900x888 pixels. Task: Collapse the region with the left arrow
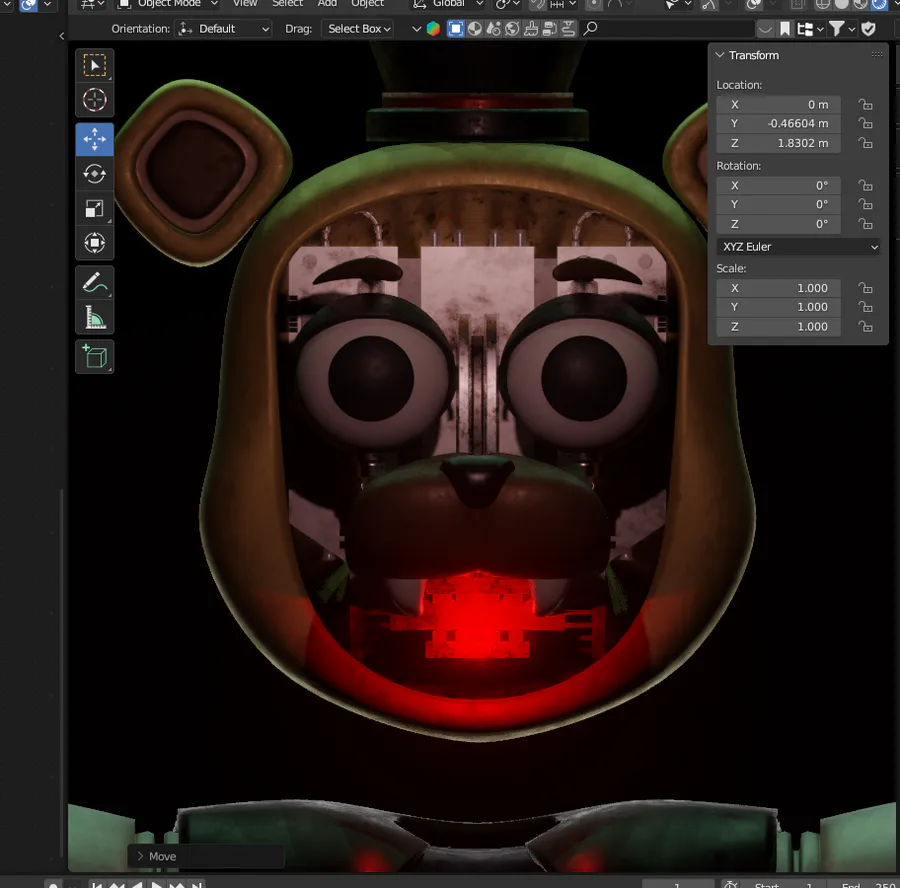pos(61,36)
